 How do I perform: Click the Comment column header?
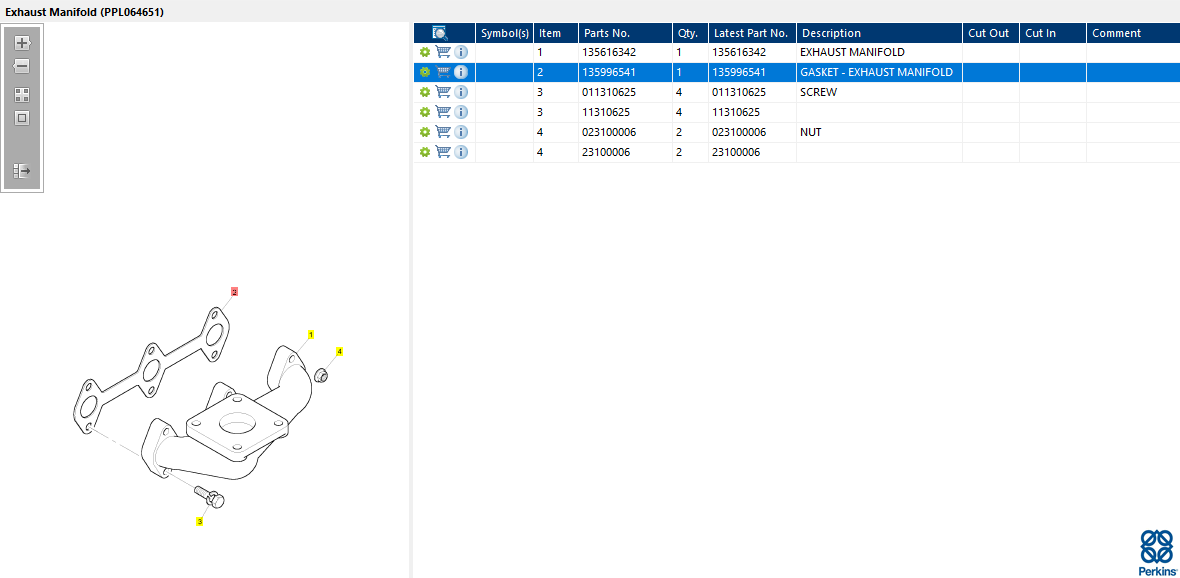(x=1133, y=33)
